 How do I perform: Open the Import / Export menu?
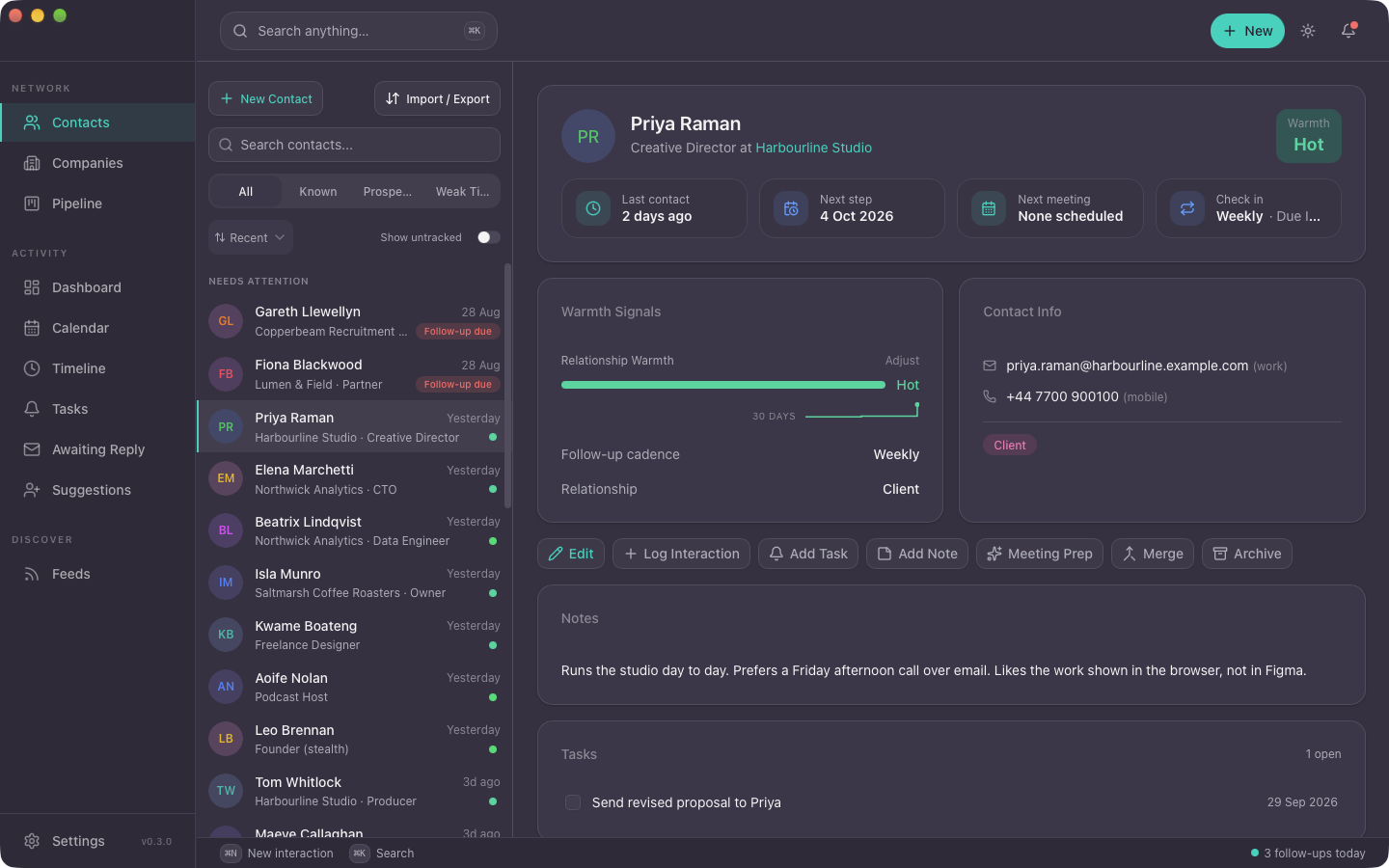coord(437,98)
